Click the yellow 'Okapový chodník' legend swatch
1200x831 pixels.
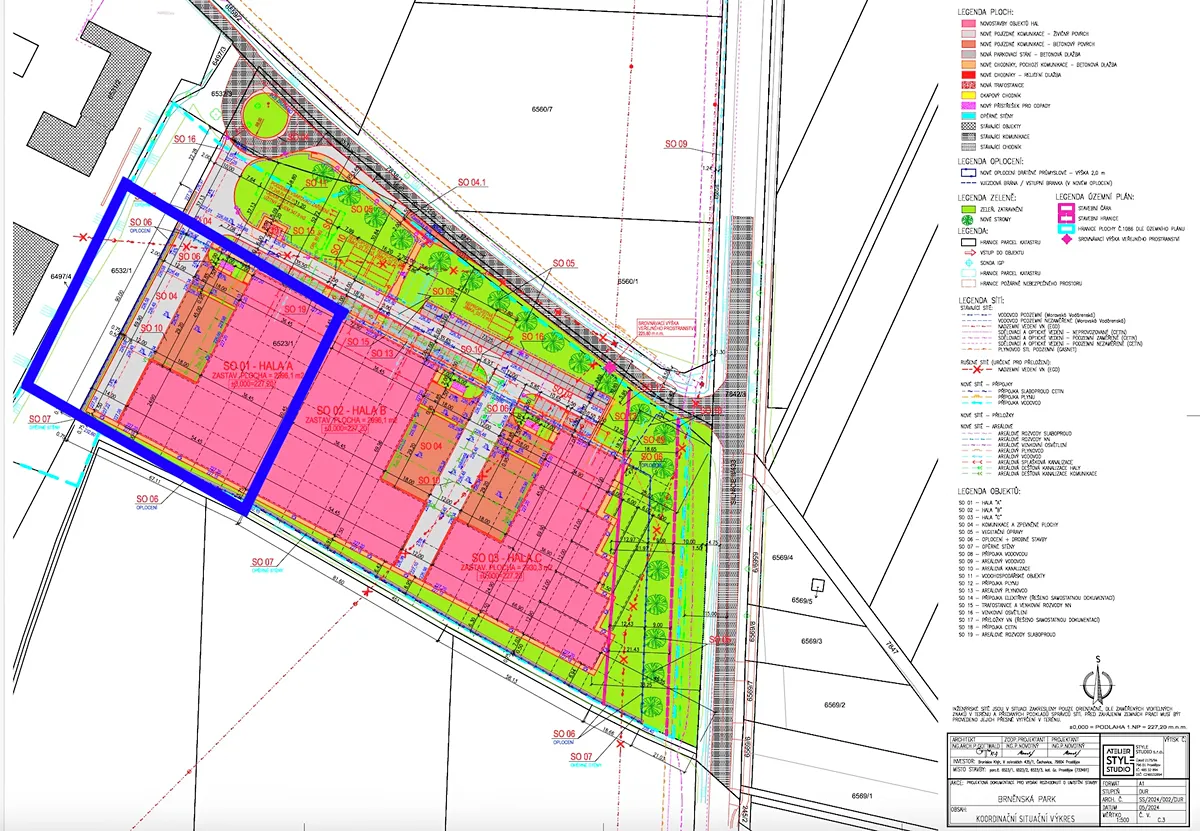pyautogui.click(x=968, y=95)
